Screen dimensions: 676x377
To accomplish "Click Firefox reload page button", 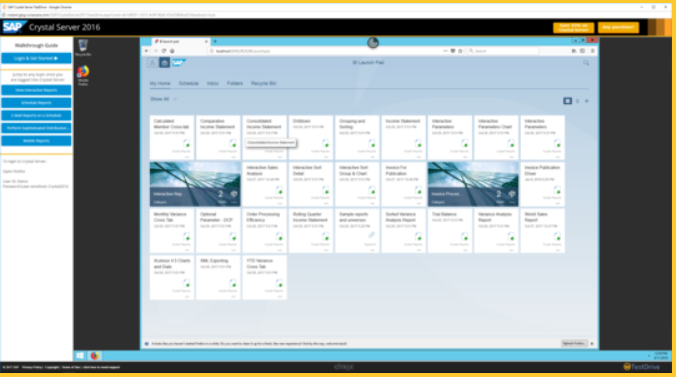I will pyautogui.click(x=164, y=51).
